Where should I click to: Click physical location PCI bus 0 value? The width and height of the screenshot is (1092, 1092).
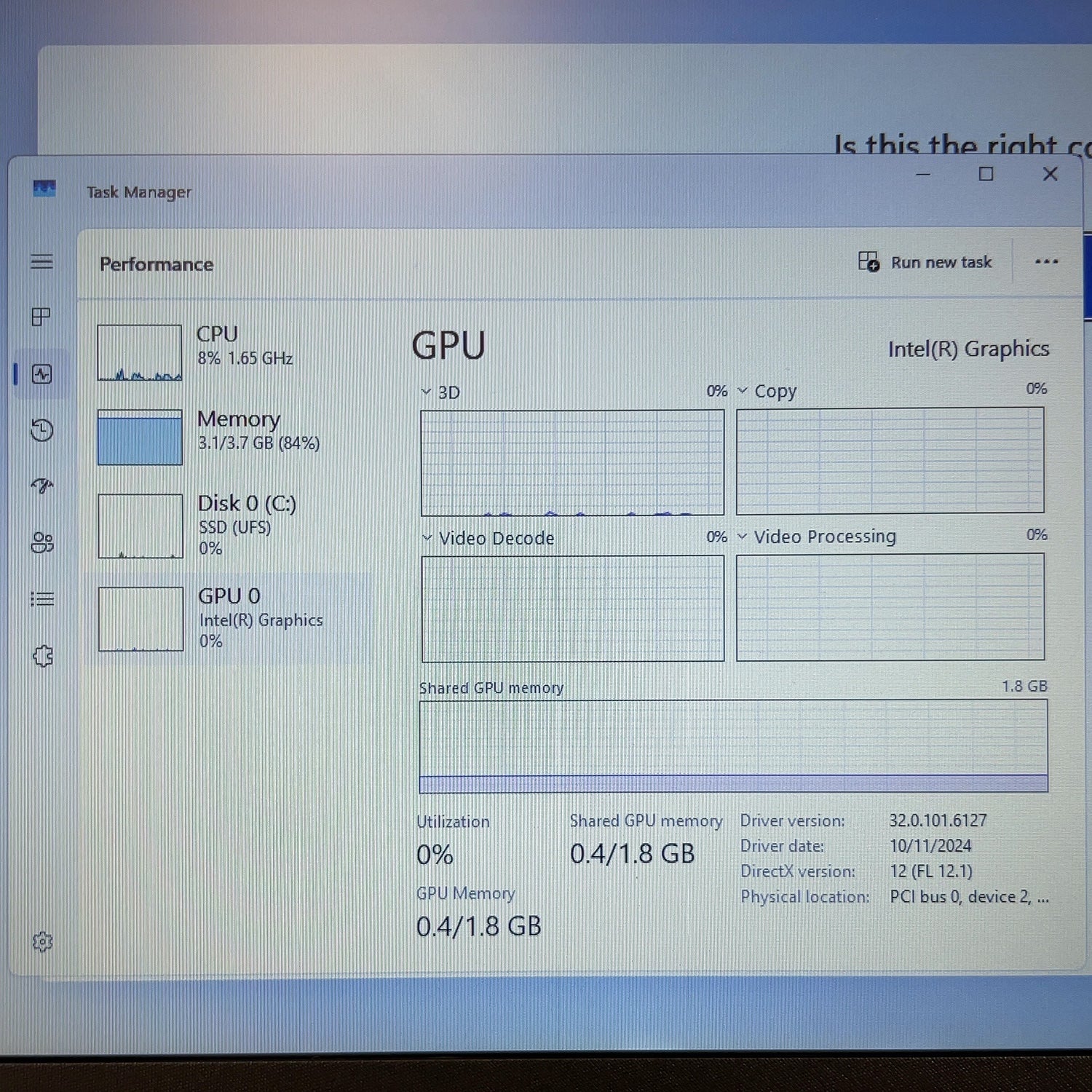[x=969, y=897]
